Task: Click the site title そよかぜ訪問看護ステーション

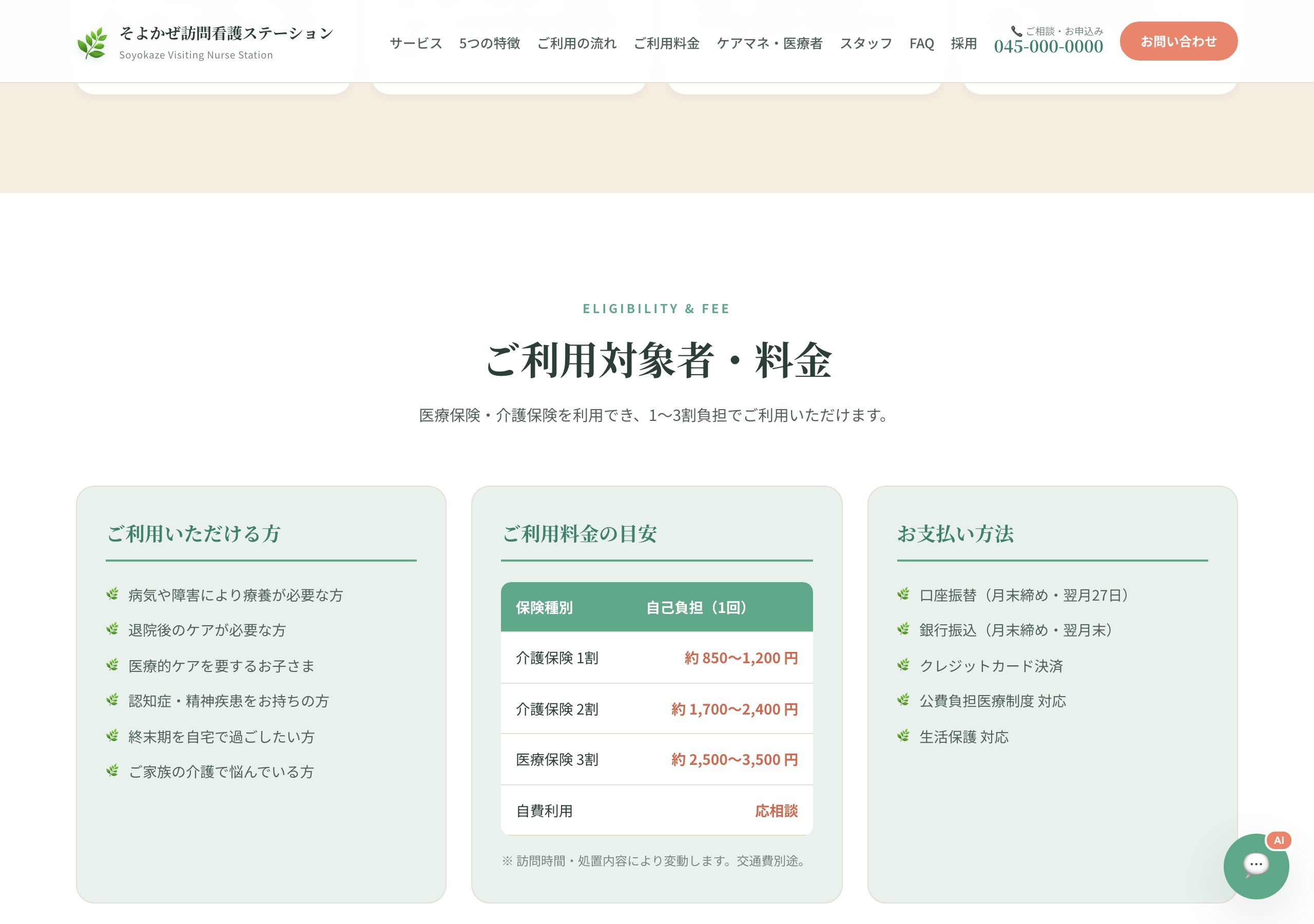Action: [225, 33]
